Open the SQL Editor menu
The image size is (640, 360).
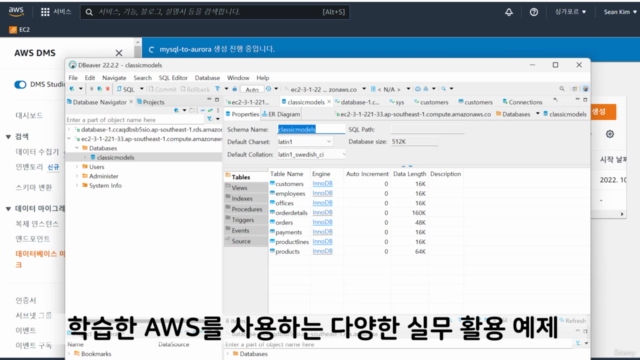173,78
